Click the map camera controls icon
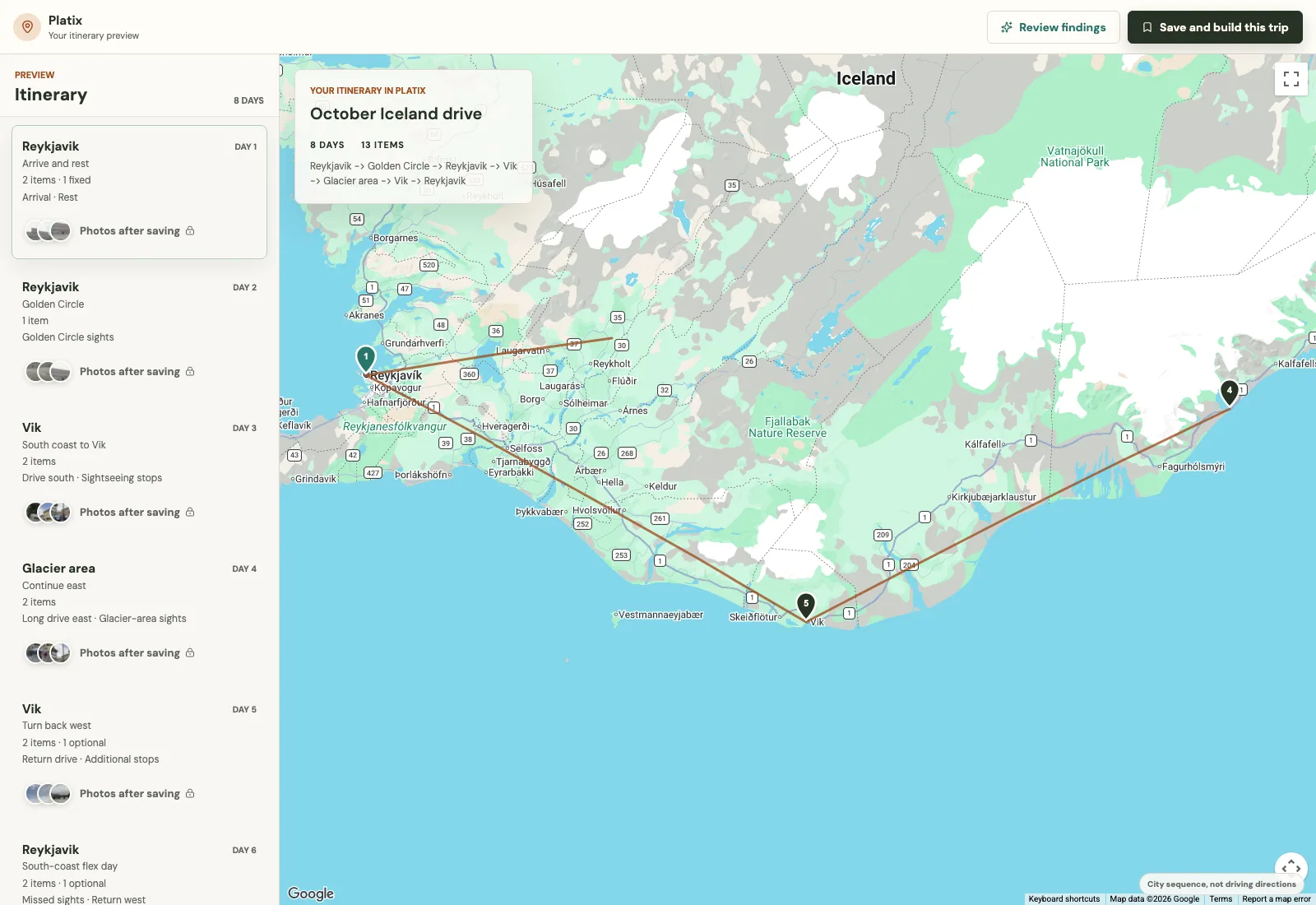This screenshot has height=905, width=1316. pyautogui.click(x=1291, y=869)
